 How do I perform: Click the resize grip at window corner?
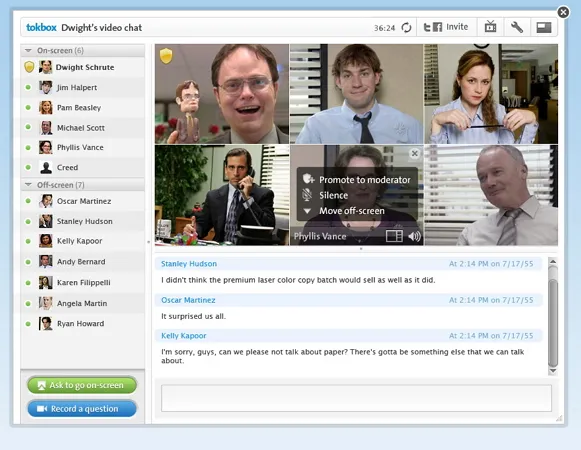[559, 418]
